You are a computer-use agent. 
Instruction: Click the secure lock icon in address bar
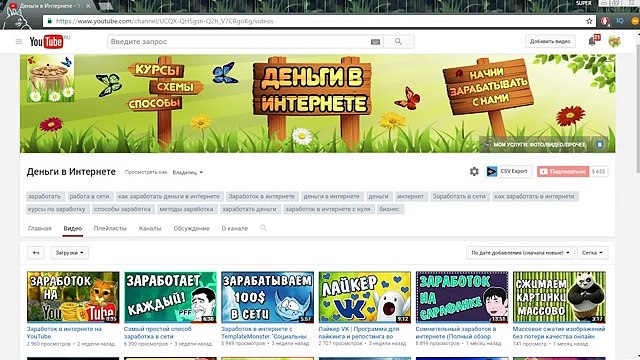[50, 21]
